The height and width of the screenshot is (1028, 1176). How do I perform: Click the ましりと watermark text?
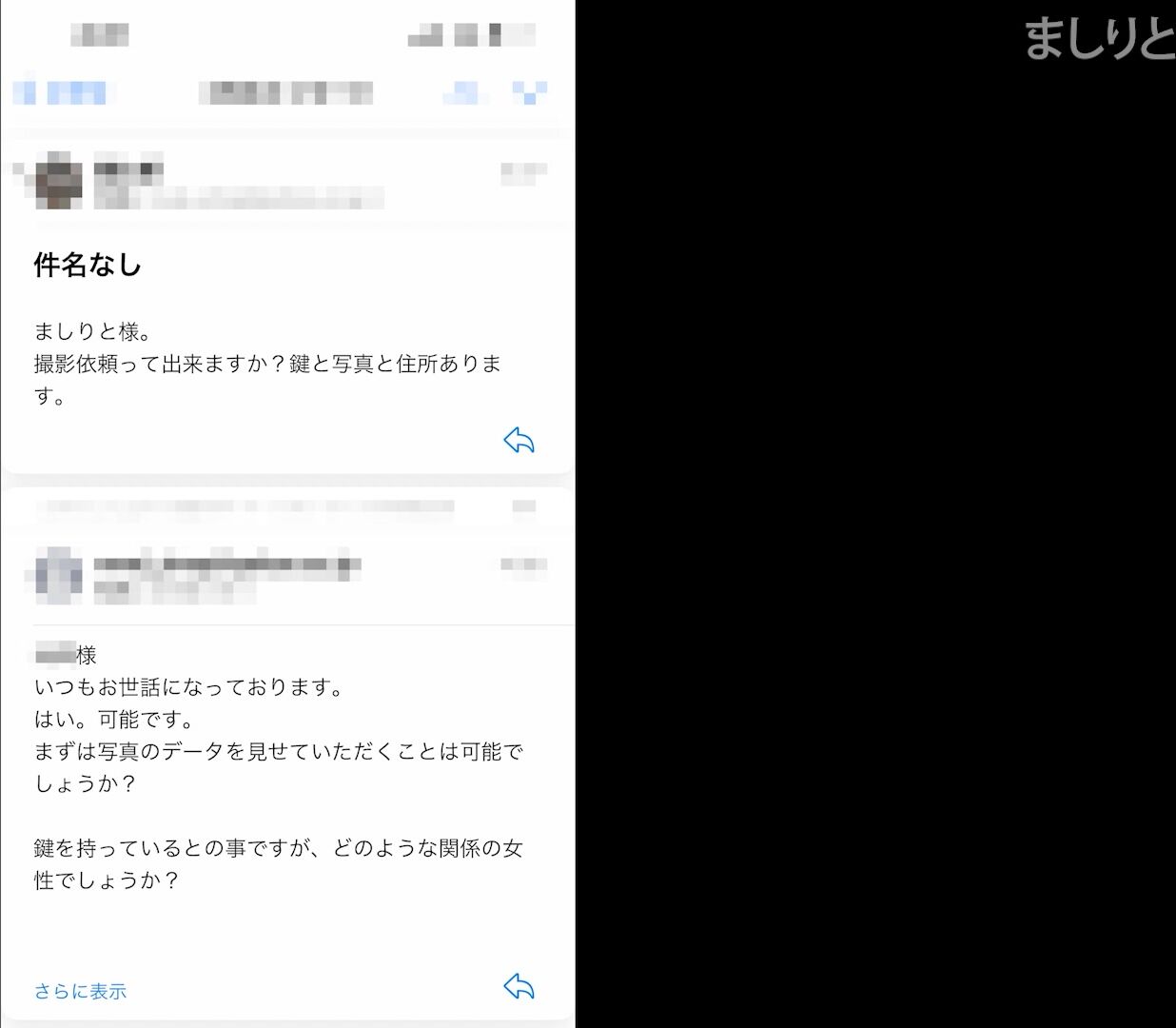[1099, 38]
